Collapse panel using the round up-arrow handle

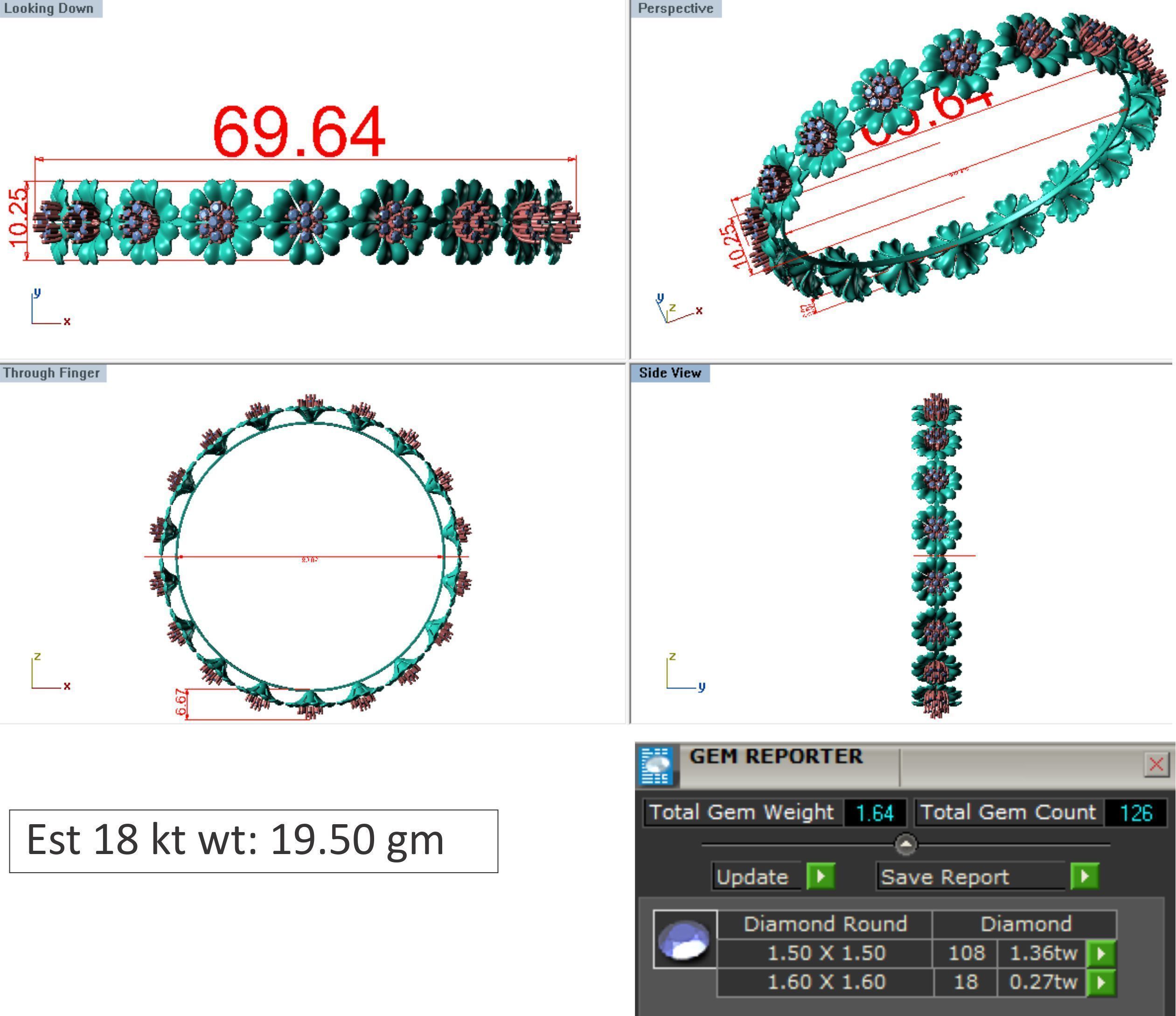click(x=905, y=845)
